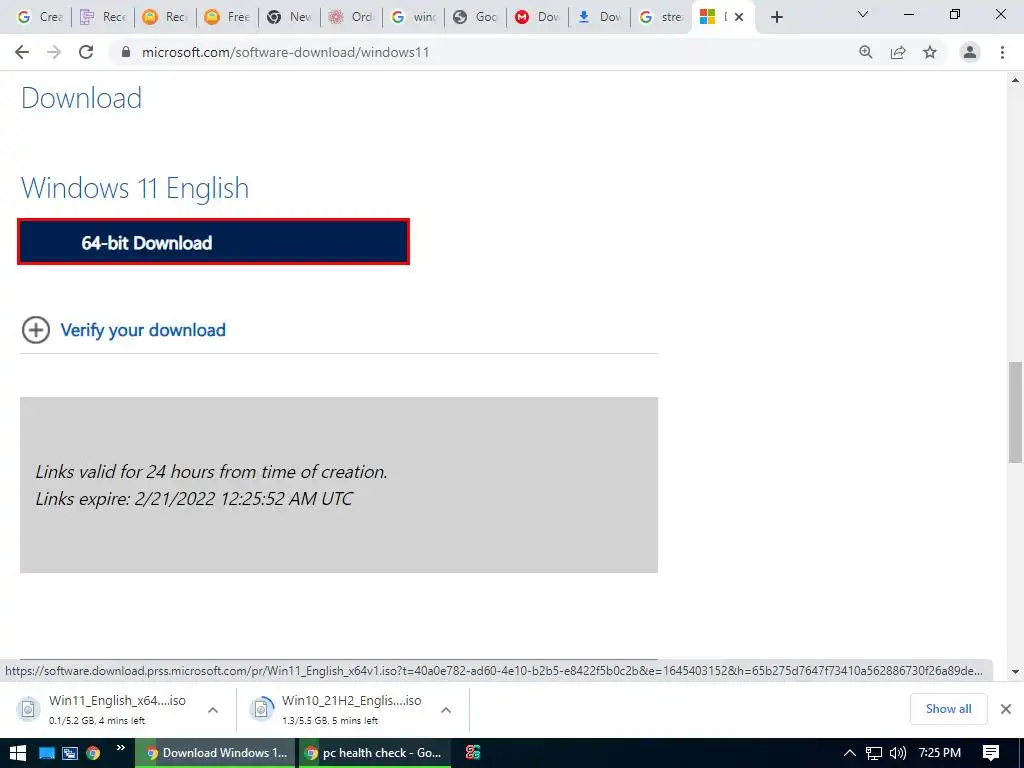Go back using the browser back arrow

click(22, 52)
